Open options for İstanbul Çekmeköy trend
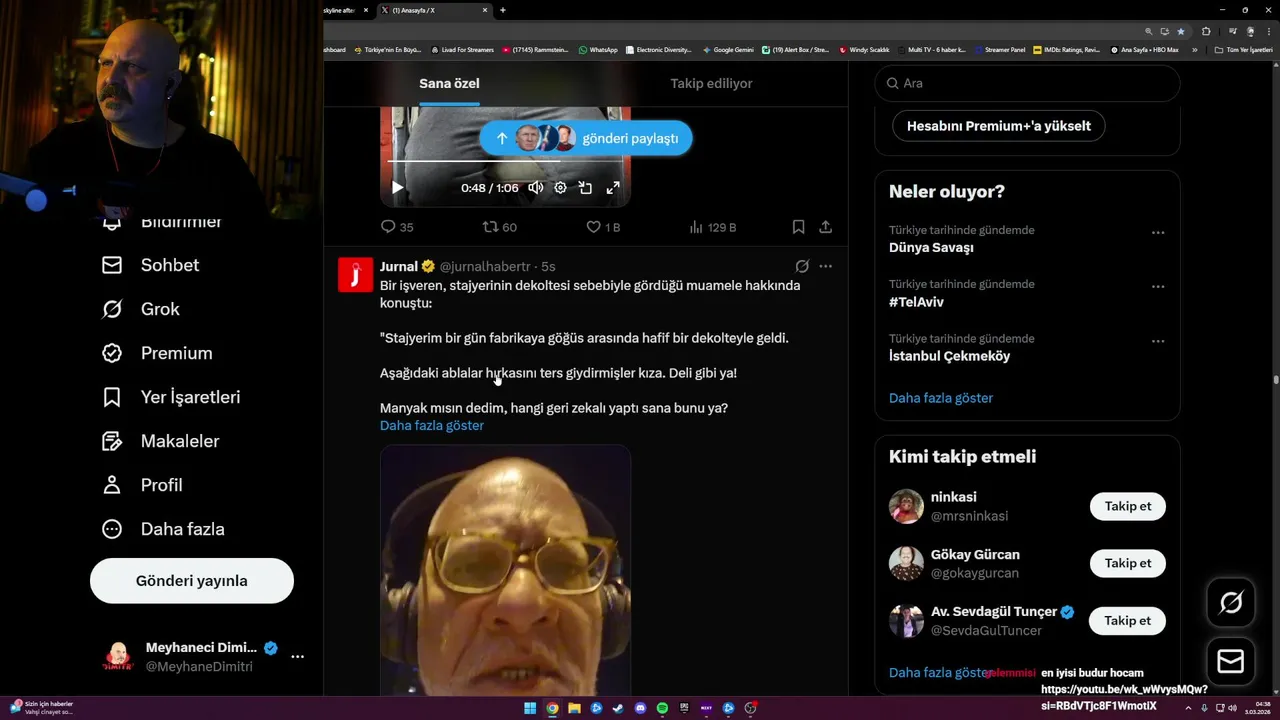1280x720 pixels. 1158,340
